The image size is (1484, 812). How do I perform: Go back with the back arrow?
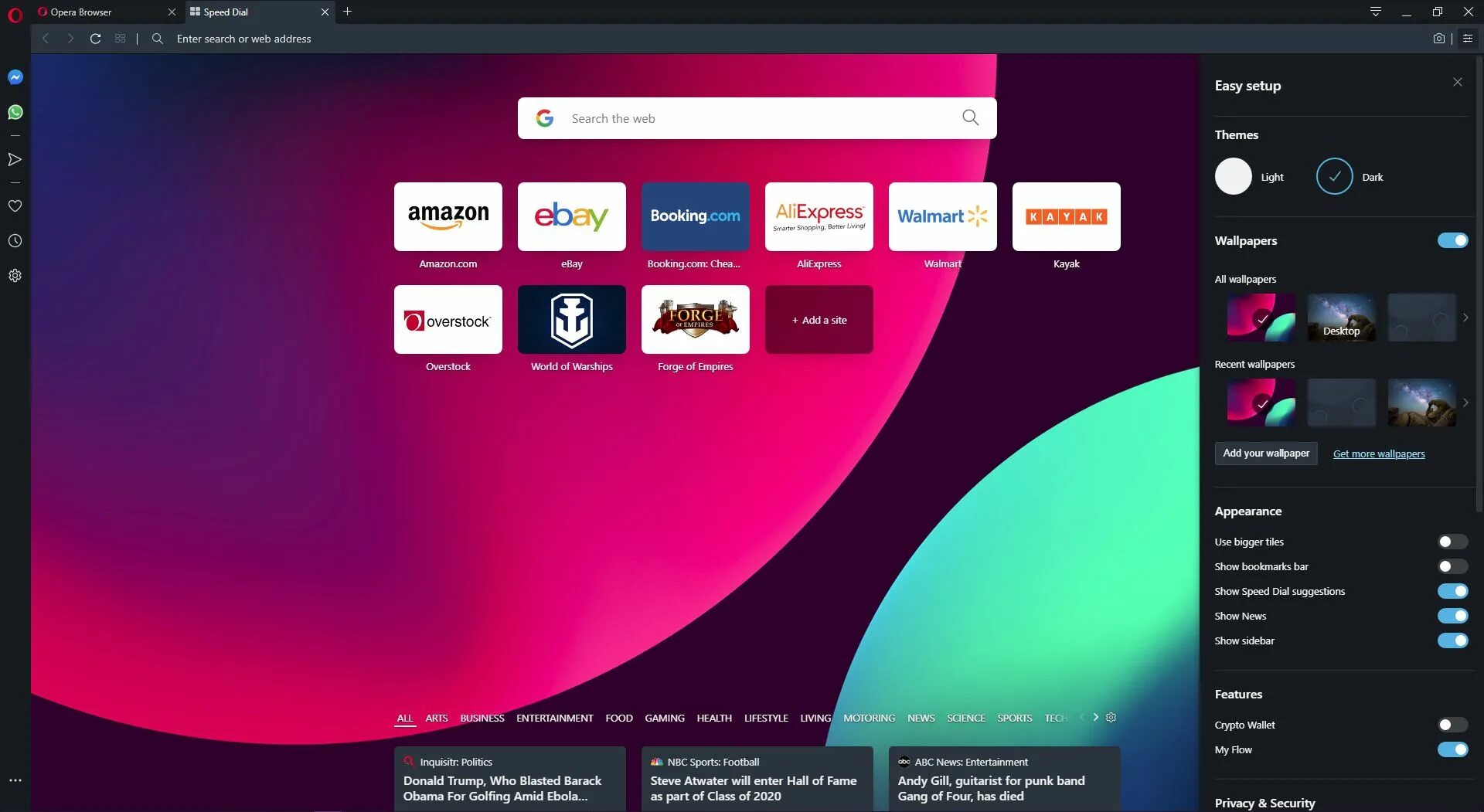click(x=46, y=39)
